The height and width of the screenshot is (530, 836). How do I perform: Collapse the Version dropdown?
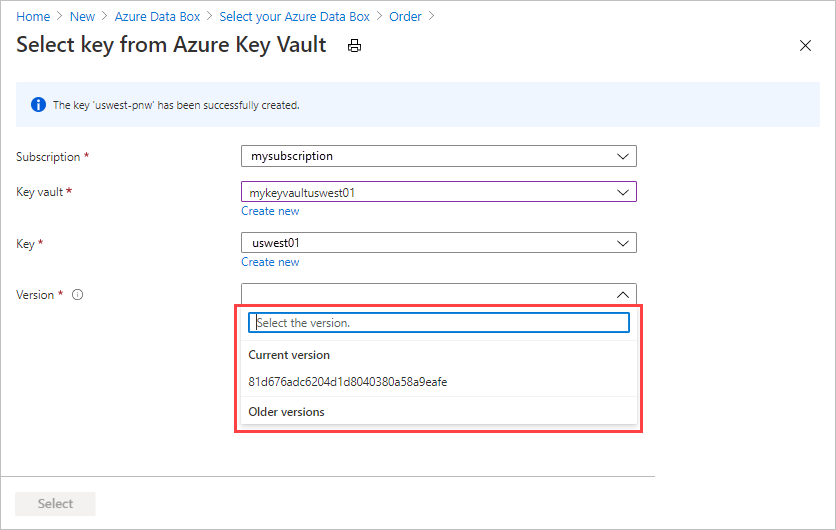pos(622,295)
